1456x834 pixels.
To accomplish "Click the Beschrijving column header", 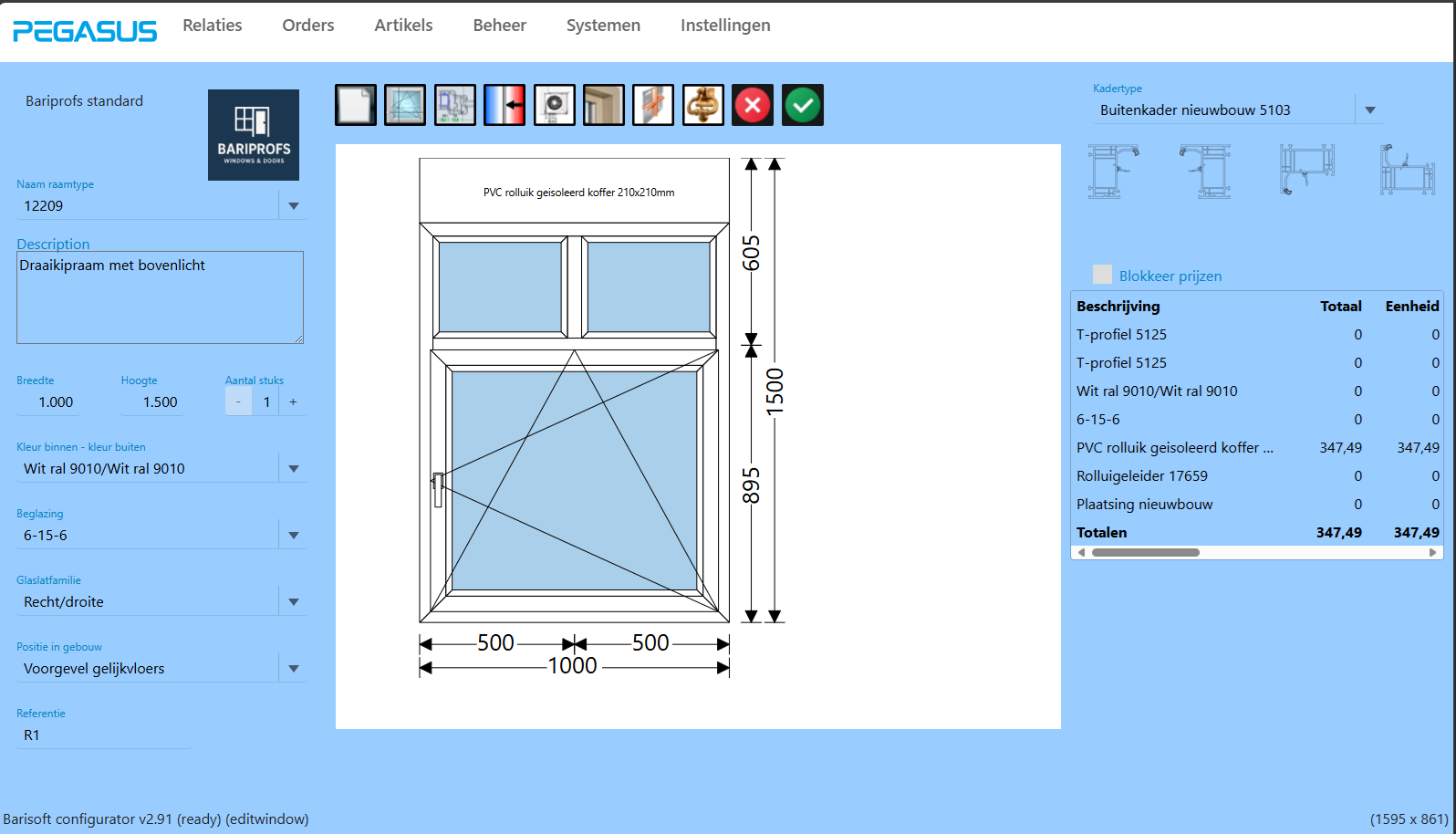I will click(x=1118, y=306).
